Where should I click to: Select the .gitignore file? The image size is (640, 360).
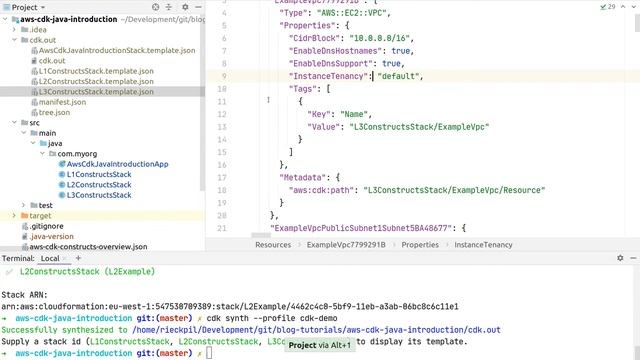(x=46, y=226)
